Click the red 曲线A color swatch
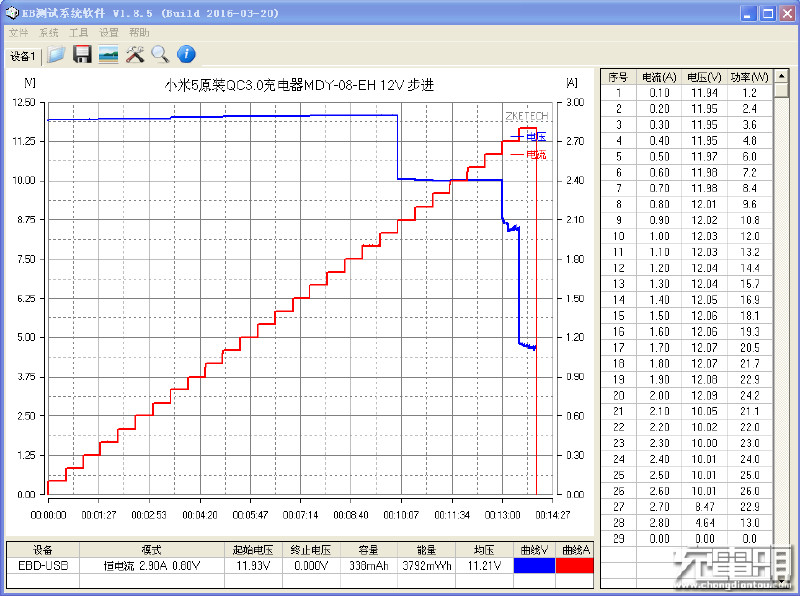 pyautogui.click(x=574, y=565)
